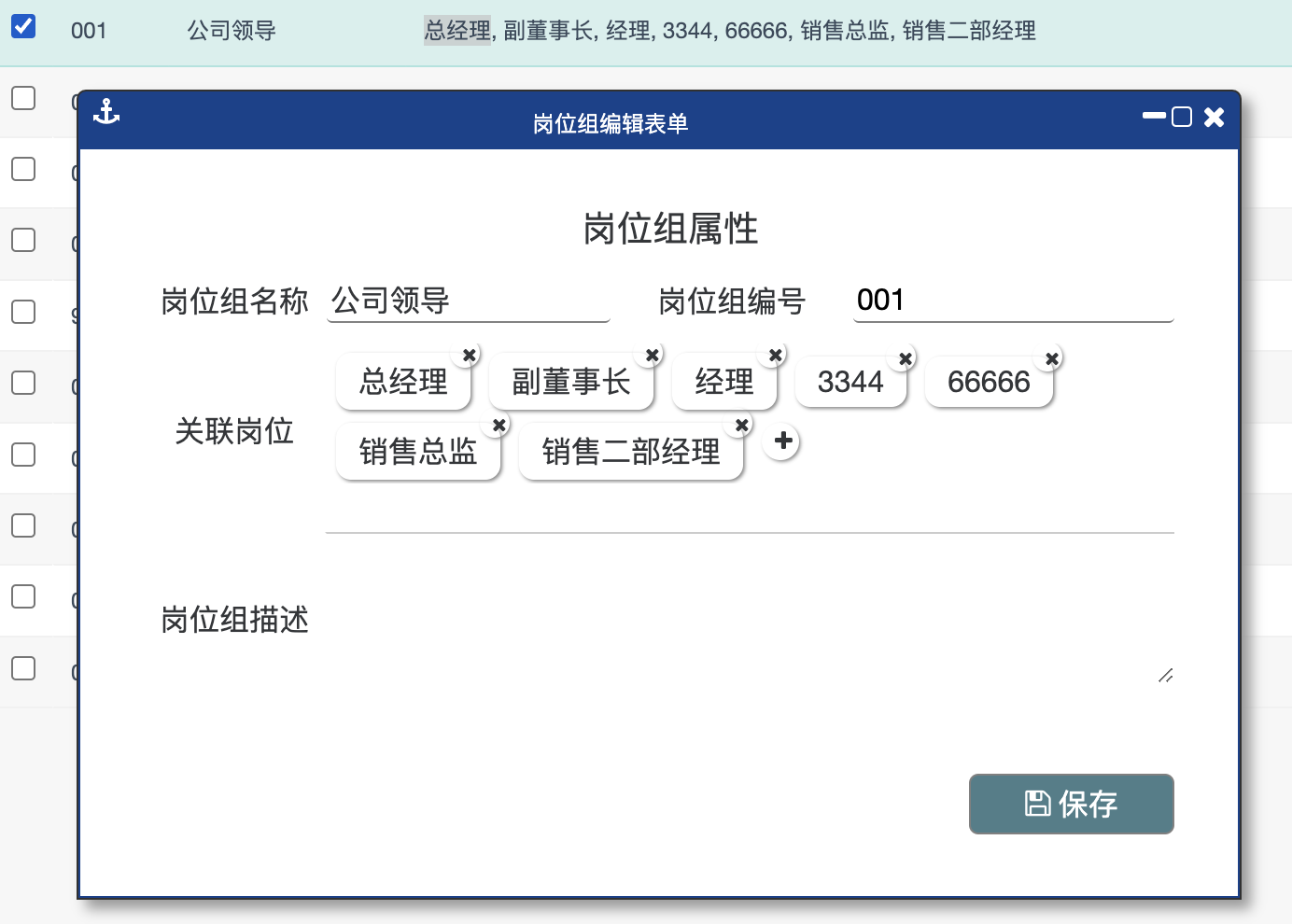The image size is (1292, 924).
Task: Tick the checkbox in the second table row
Action: (23, 98)
